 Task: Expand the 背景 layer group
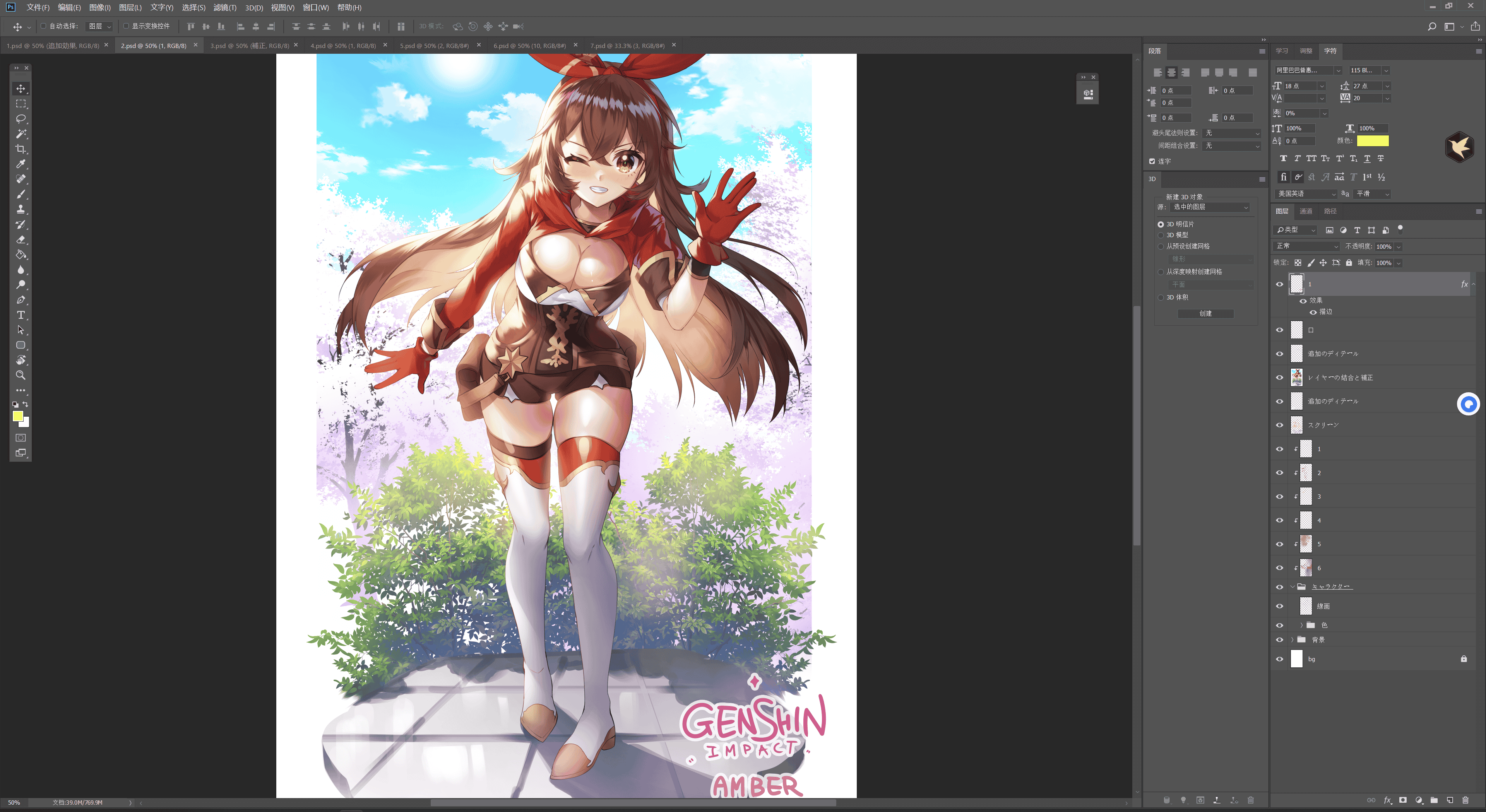coord(1292,639)
